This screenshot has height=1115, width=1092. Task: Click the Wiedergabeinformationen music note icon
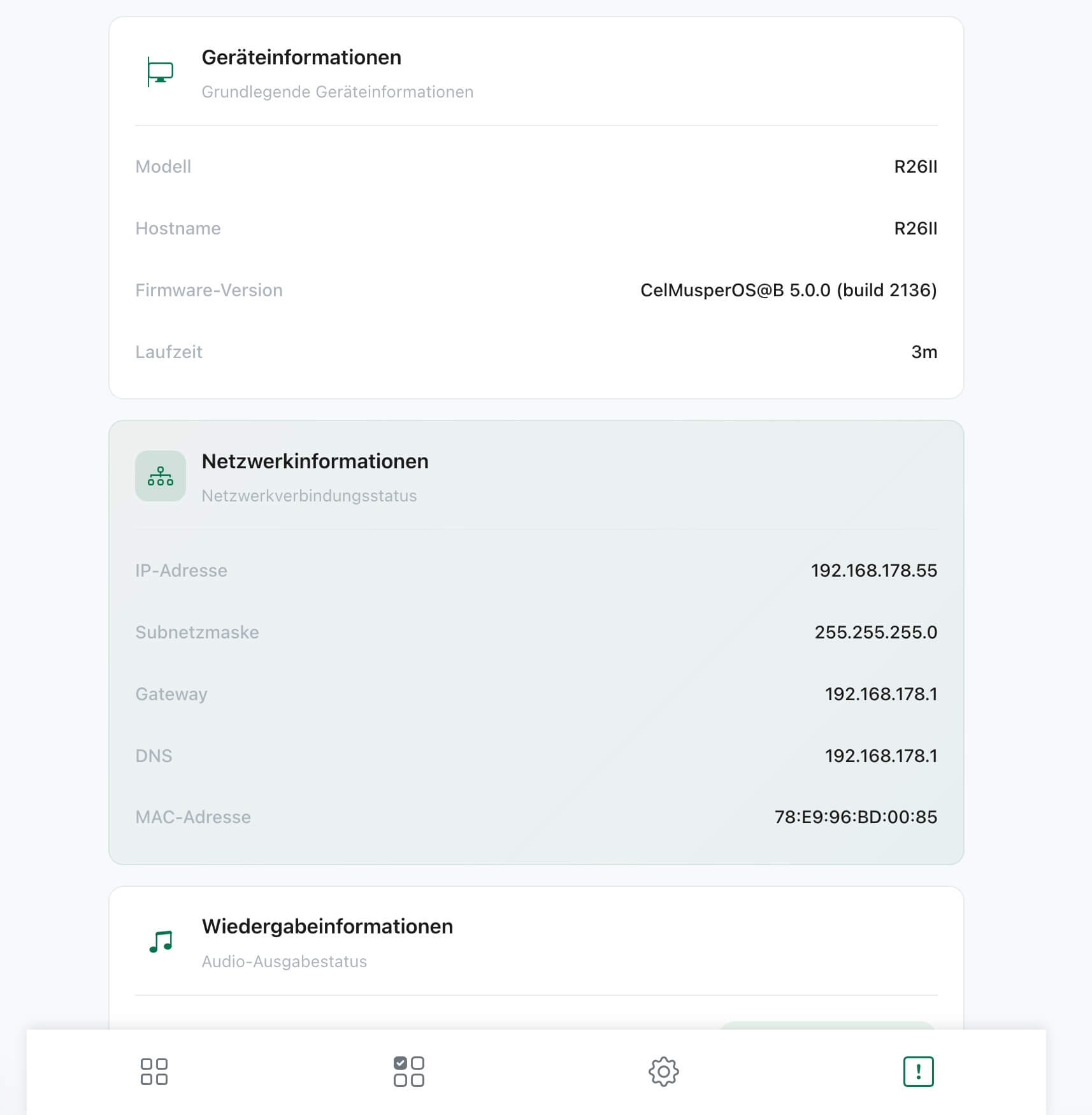(x=161, y=942)
